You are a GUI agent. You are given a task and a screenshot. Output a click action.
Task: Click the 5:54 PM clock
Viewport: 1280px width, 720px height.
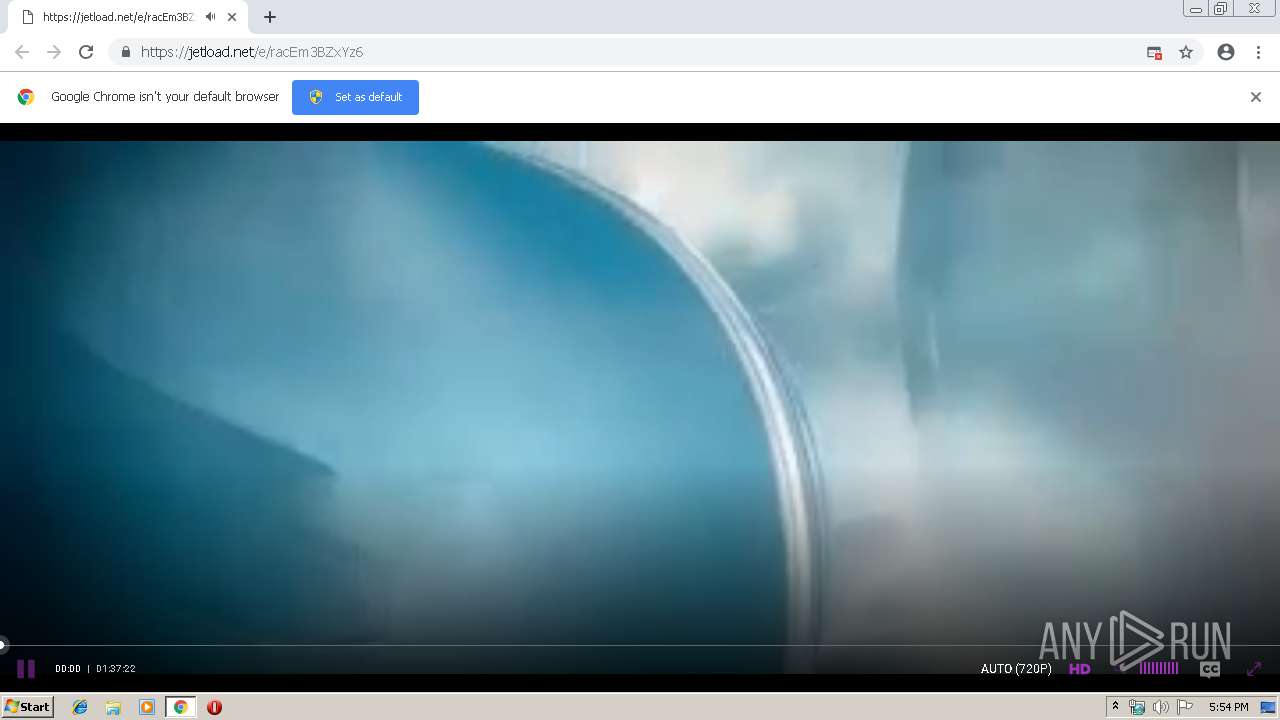coord(1228,707)
